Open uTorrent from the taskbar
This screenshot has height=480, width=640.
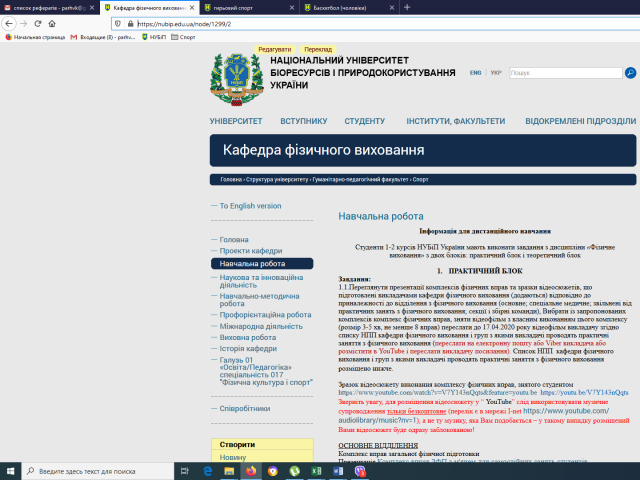294,471
